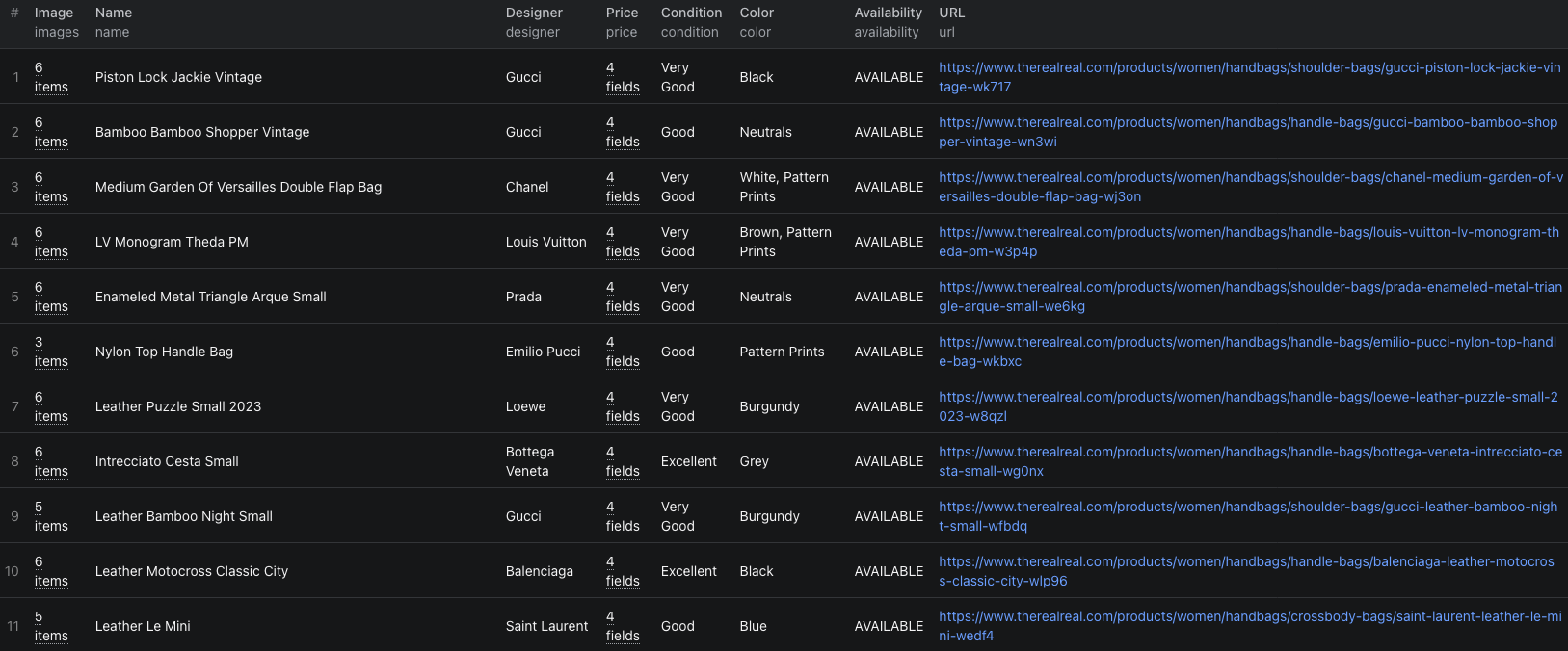Select Enameled Metal Triangle Arque Small cell
This screenshot has height=651, width=1568.
[x=210, y=297]
